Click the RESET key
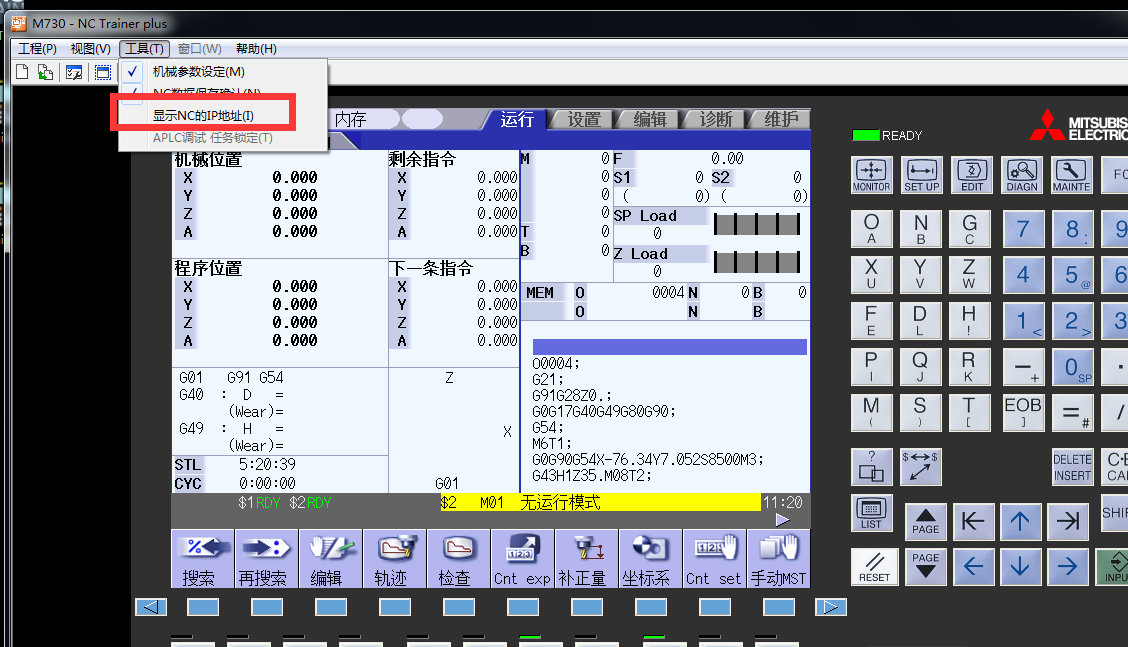This screenshot has height=647, width=1128. point(874,566)
